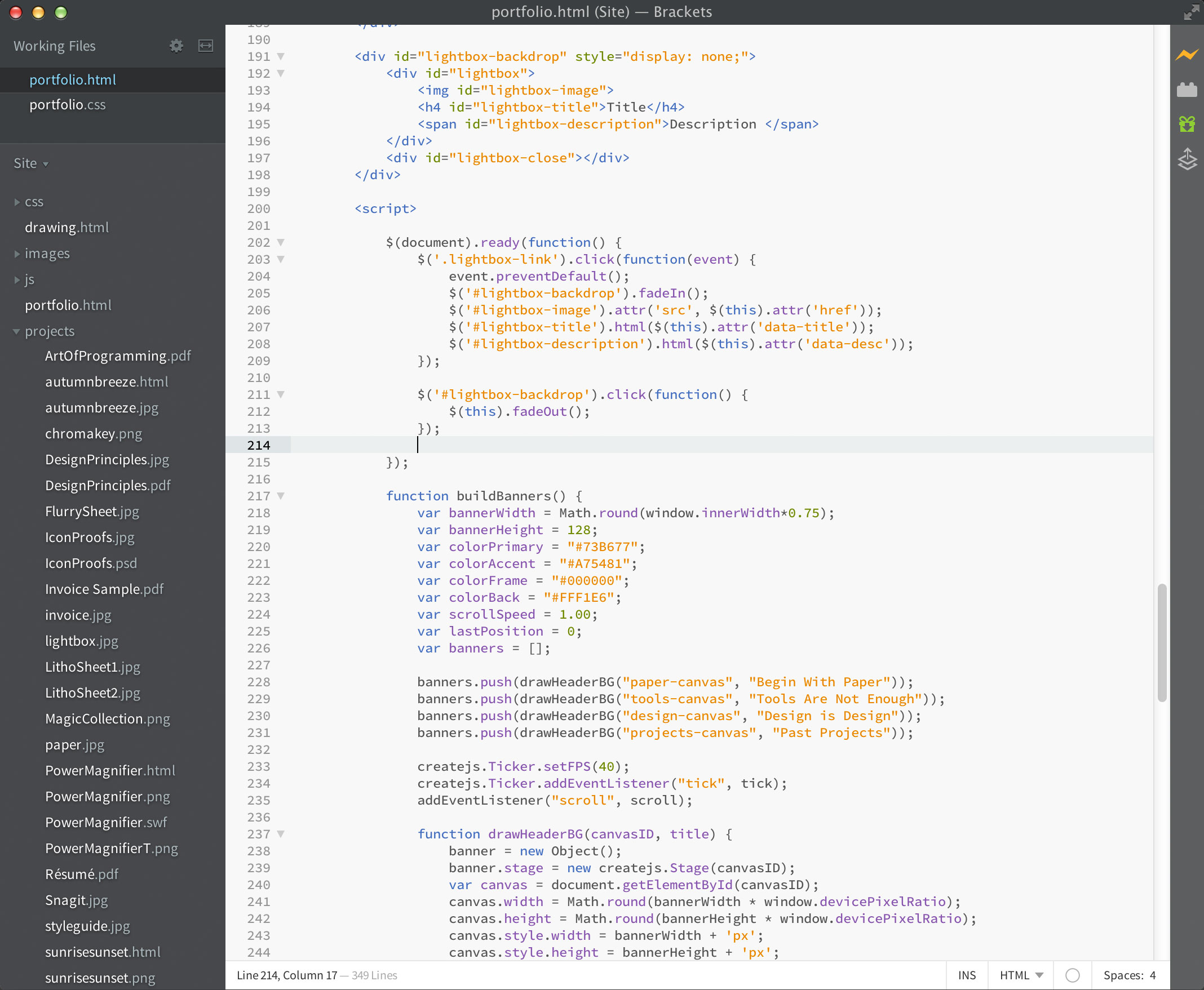
Task: Toggle the Spaces indentation type label
Action: click(1122, 975)
